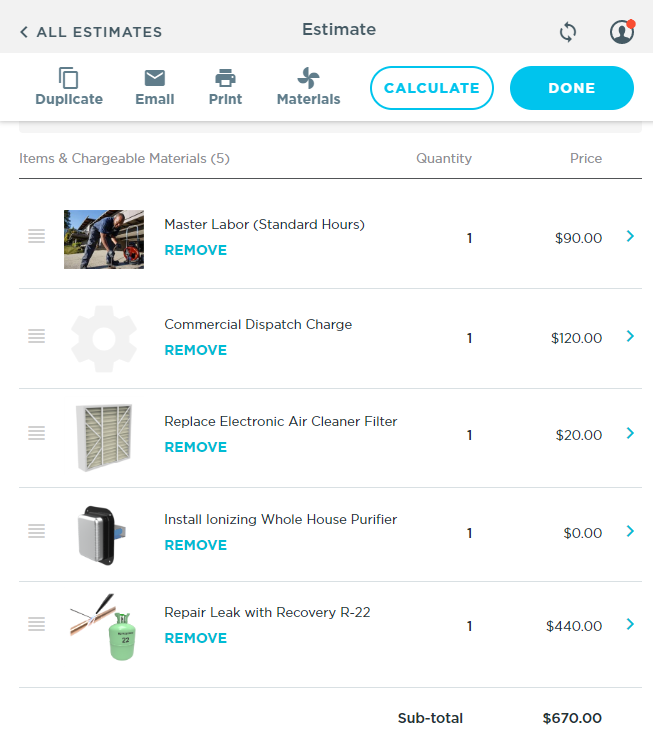
Task: Remove Install Ionizing Whole House Purifier
Action: (195, 545)
